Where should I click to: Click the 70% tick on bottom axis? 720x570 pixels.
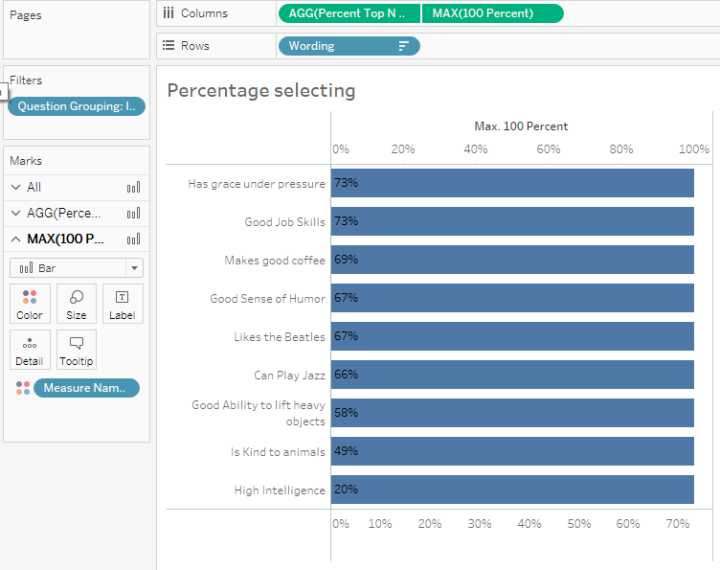(678, 524)
